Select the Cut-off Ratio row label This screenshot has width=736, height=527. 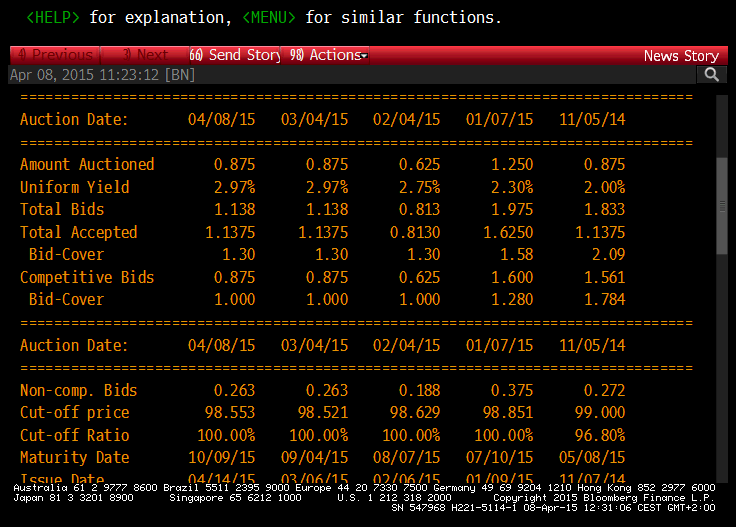(75, 435)
